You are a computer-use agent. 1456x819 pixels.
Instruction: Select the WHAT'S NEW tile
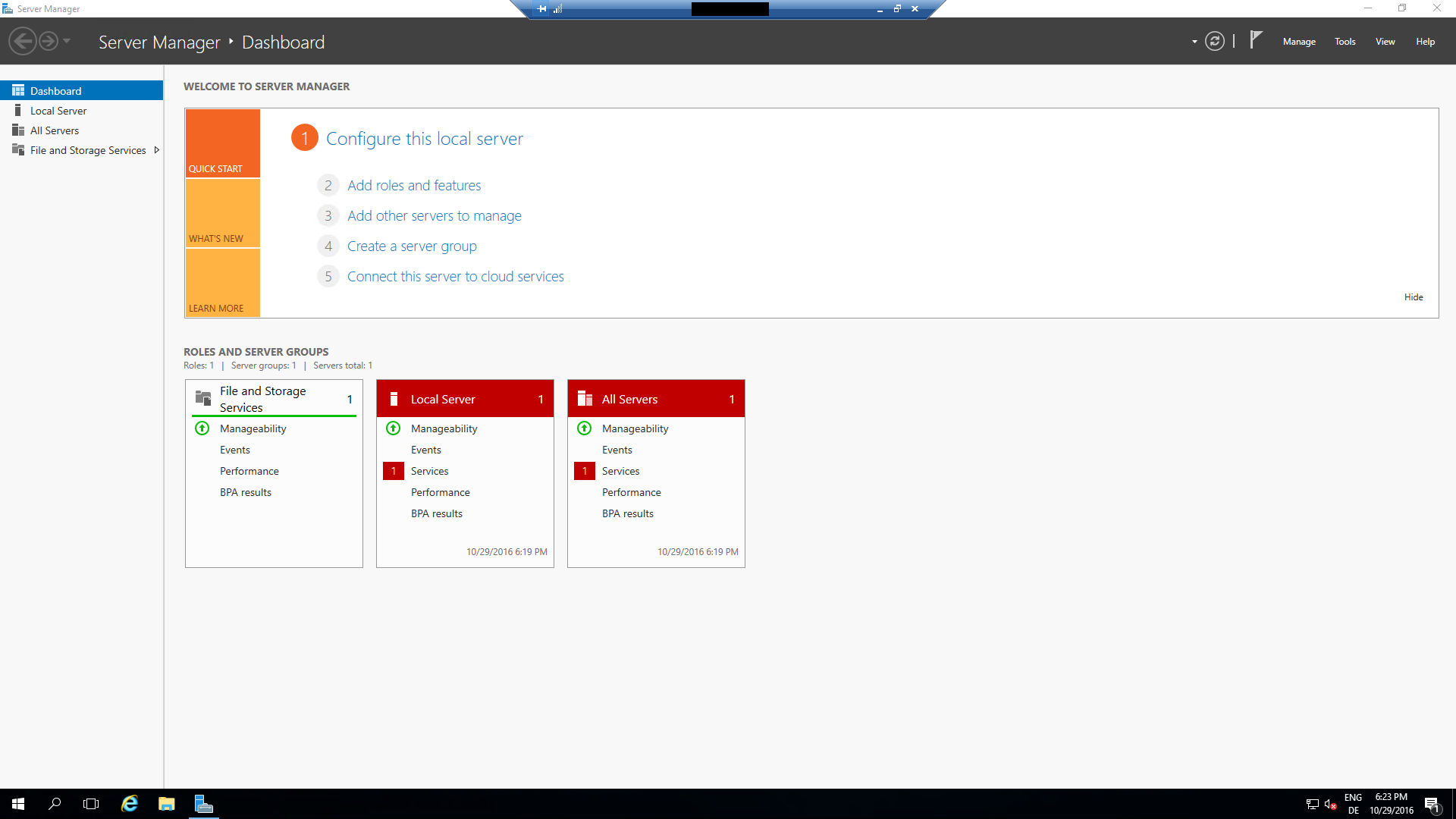pyautogui.click(x=223, y=213)
